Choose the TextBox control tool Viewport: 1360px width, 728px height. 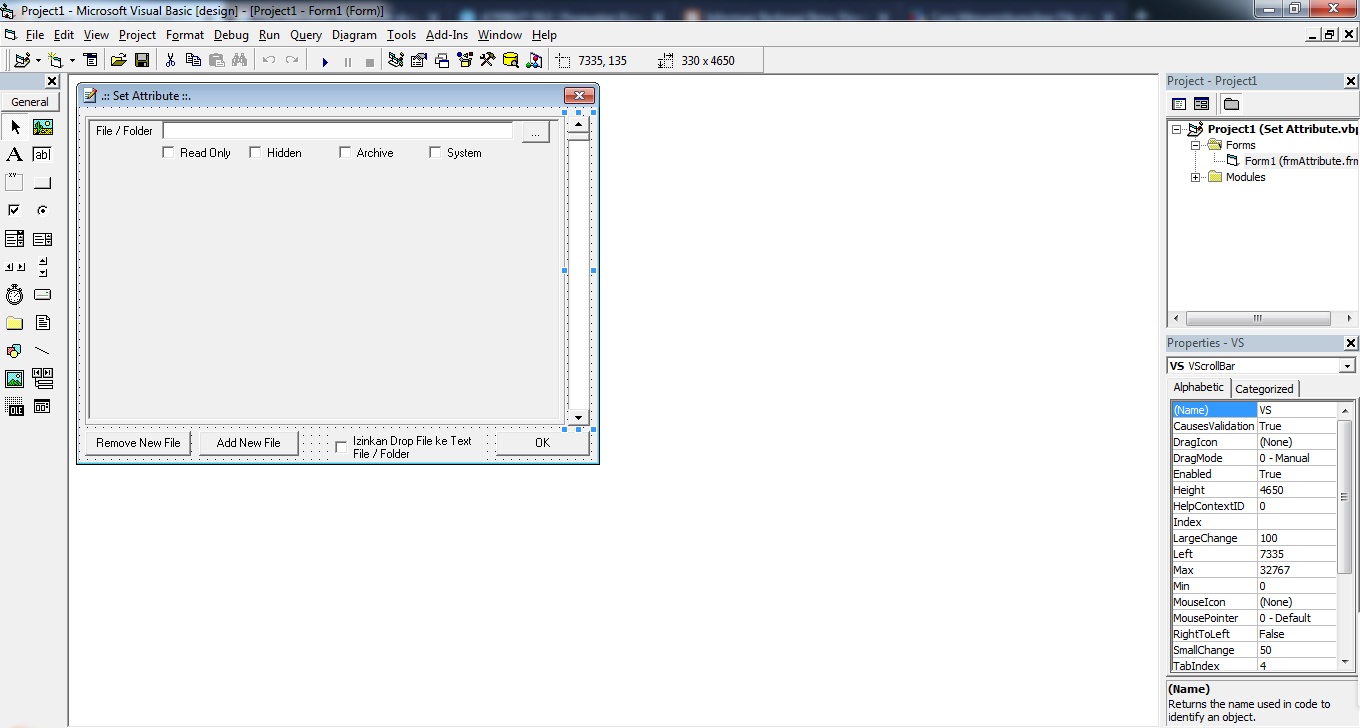click(x=43, y=155)
